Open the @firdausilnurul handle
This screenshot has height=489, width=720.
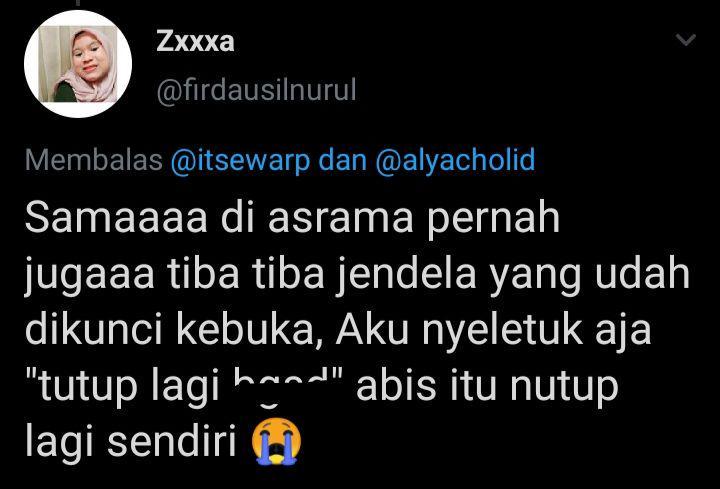click(x=256, y=90)
